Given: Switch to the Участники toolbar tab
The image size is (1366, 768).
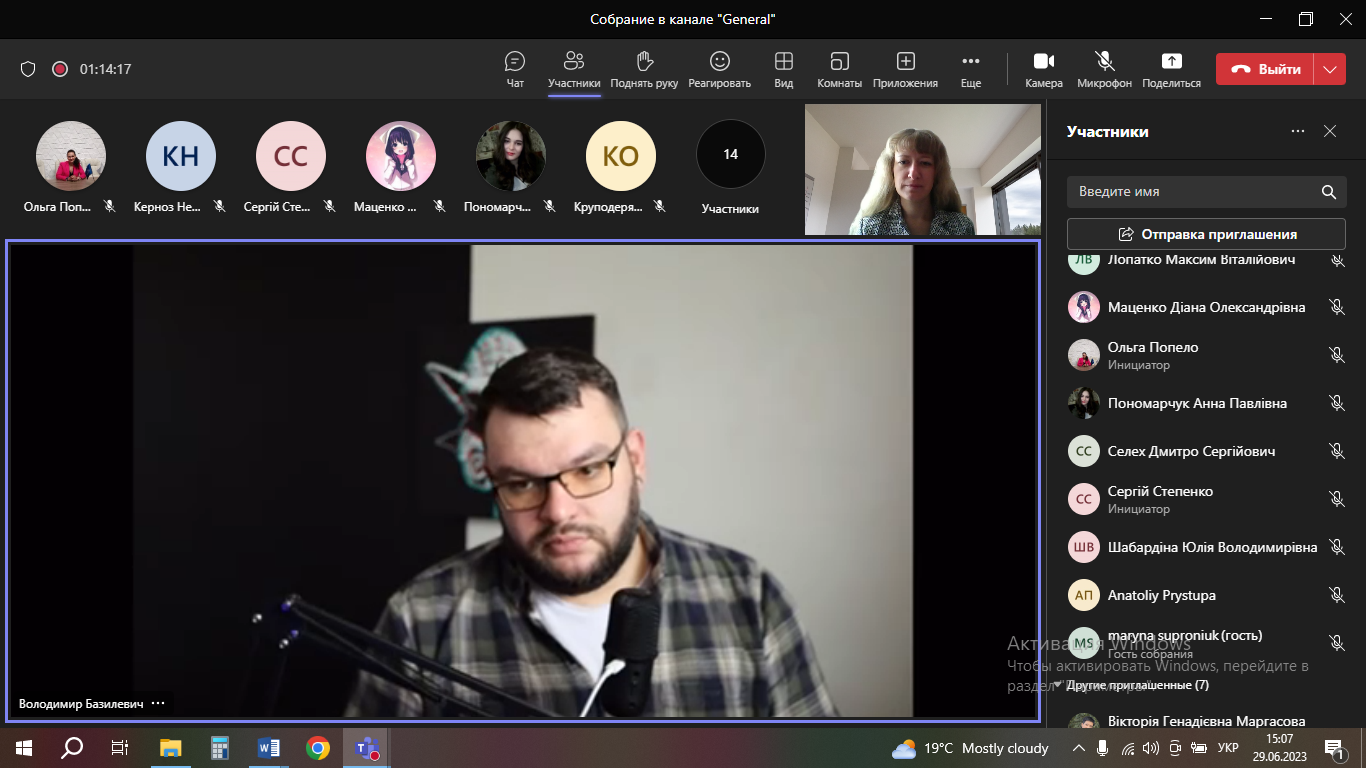Looking at the screenshot, I should tap(574, 69).
